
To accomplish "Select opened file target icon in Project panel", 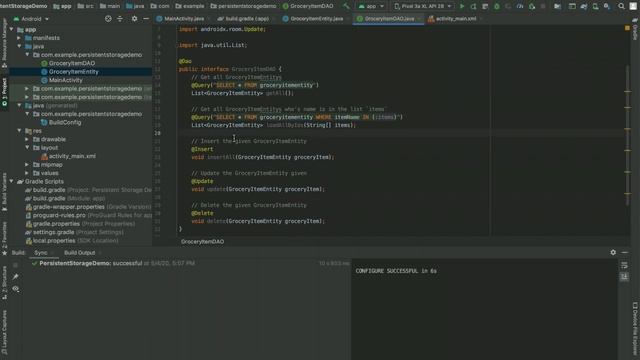I will [x=108, y=19].
